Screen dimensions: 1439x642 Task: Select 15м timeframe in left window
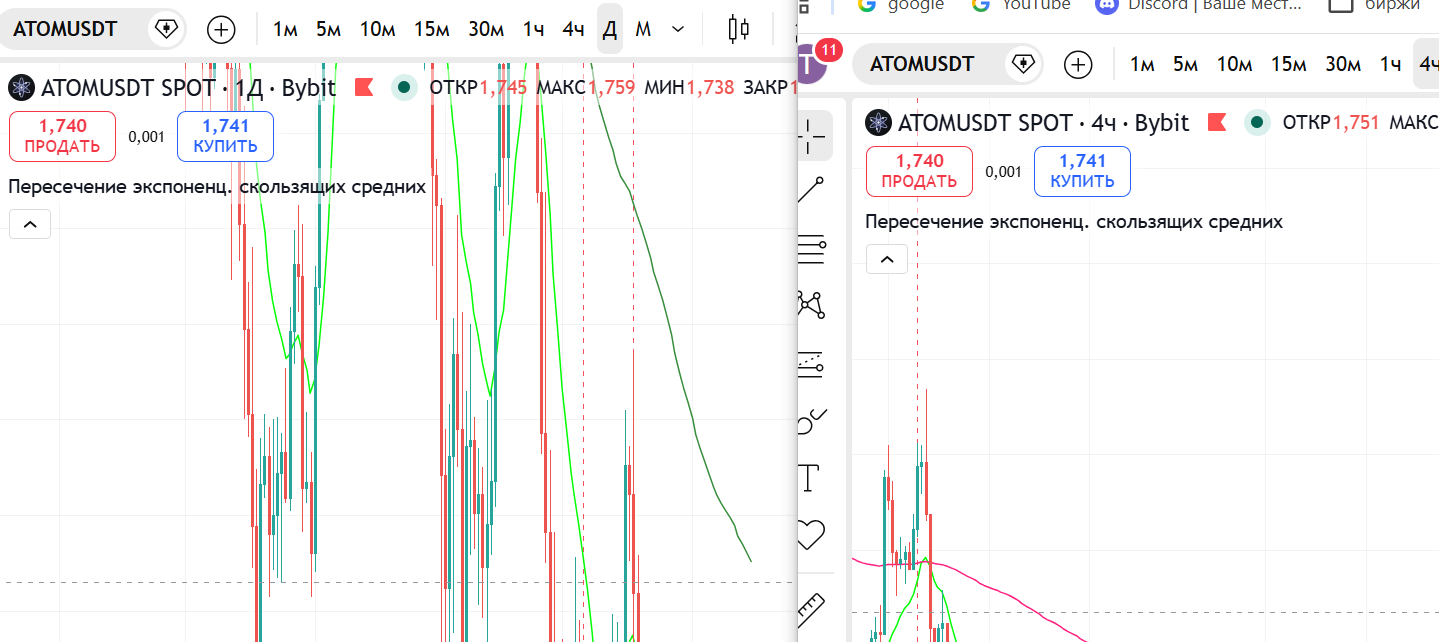click(x=431, y=29)
